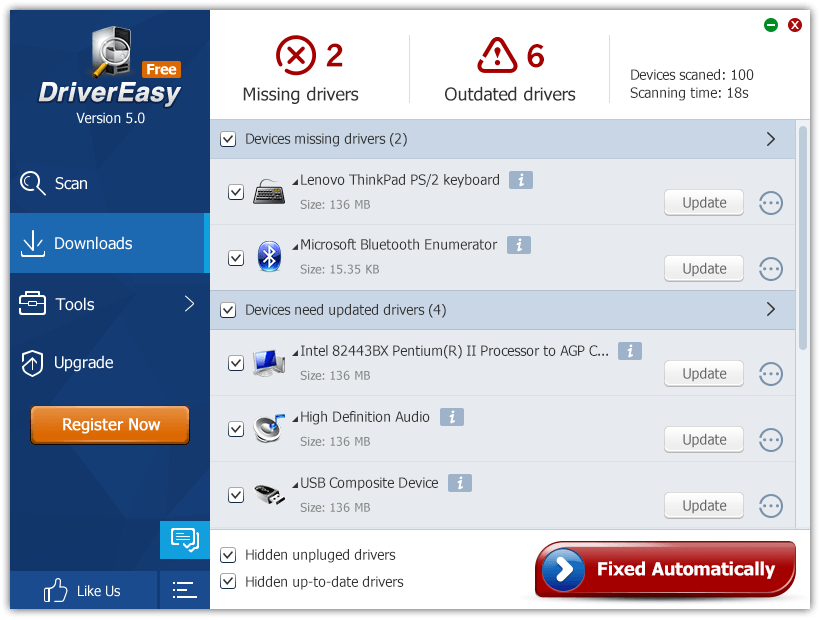Click the info icon beside High Definition Audio
Screen dimensions: 820x620
[451, 417]
